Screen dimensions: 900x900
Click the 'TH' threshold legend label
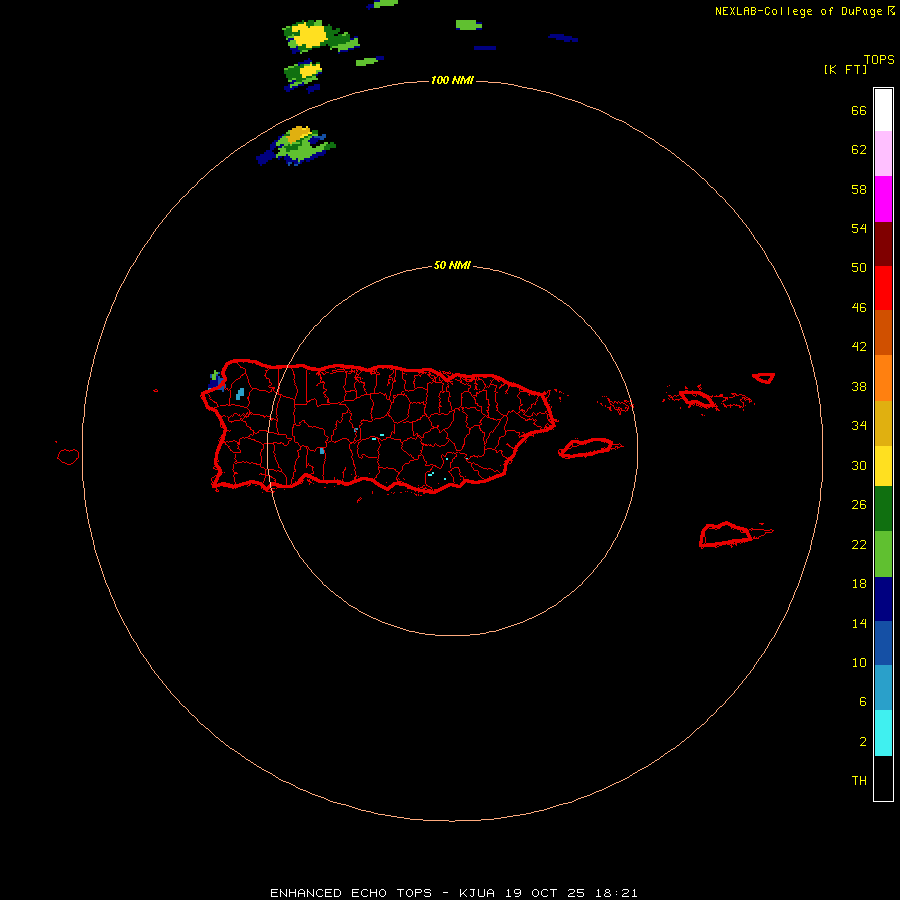pyautogui.click(x=859, y=781)
